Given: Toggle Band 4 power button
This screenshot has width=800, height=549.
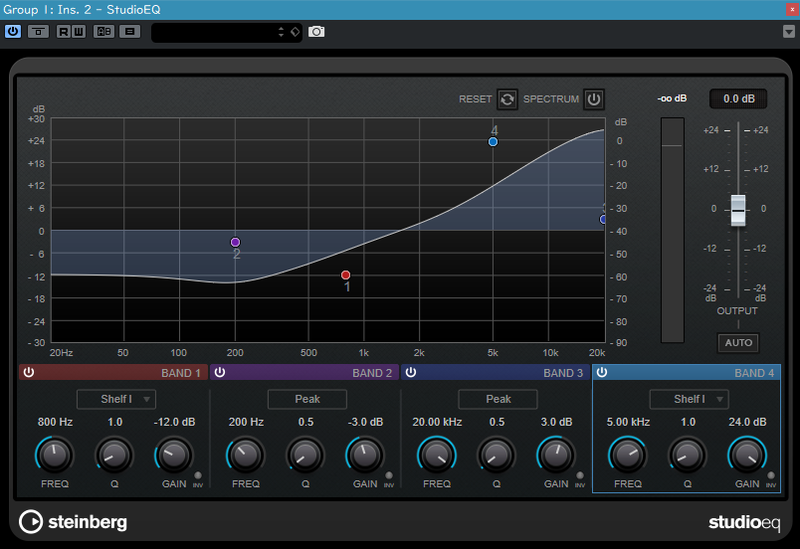Looking at the screenshot, I should click(x=602, y=372).
